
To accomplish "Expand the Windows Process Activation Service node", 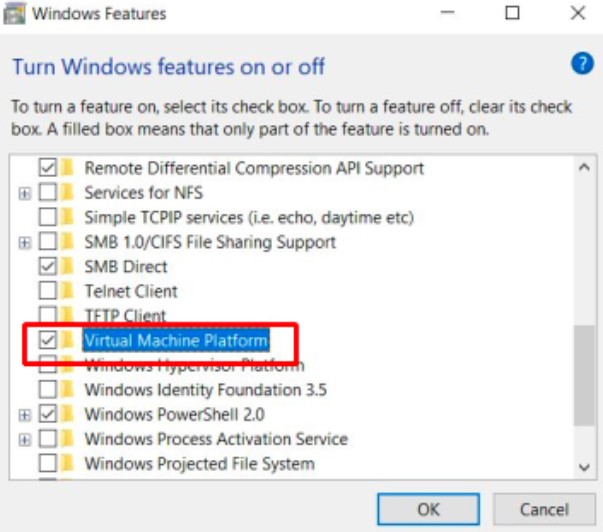I will coord(25,439).
